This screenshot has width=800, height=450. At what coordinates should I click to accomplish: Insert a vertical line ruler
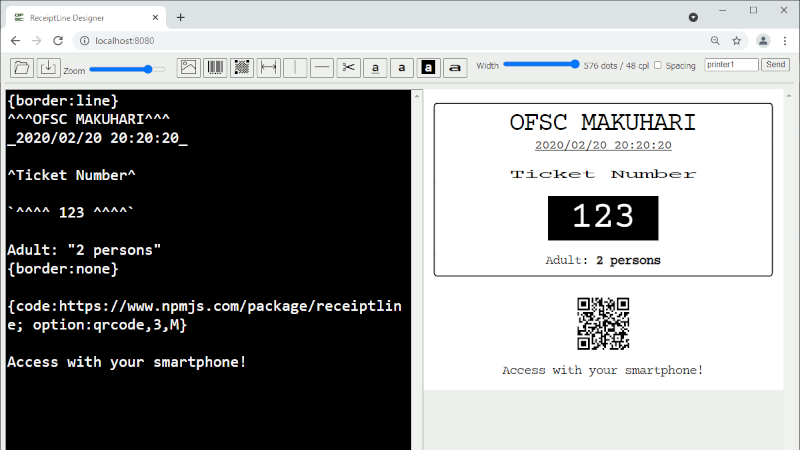(295, 67)
